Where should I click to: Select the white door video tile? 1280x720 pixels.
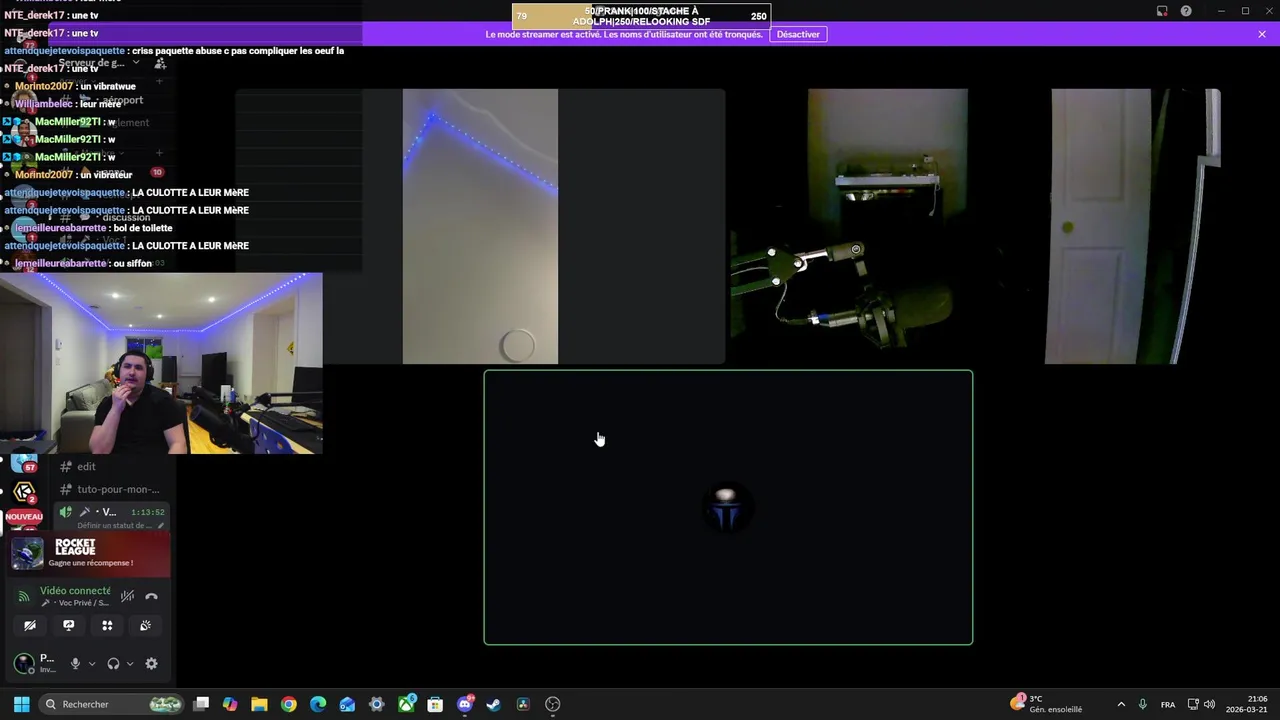1132,226
